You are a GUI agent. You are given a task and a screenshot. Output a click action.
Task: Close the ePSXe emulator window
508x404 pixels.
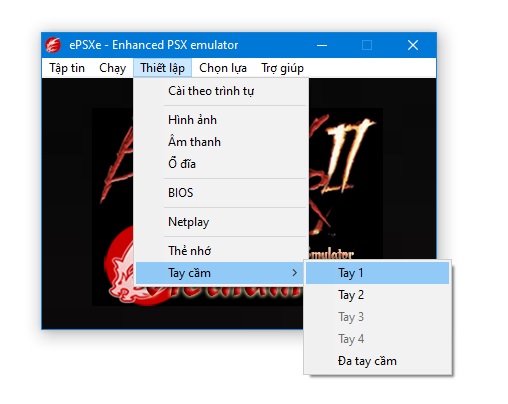(x=413, y=45)
